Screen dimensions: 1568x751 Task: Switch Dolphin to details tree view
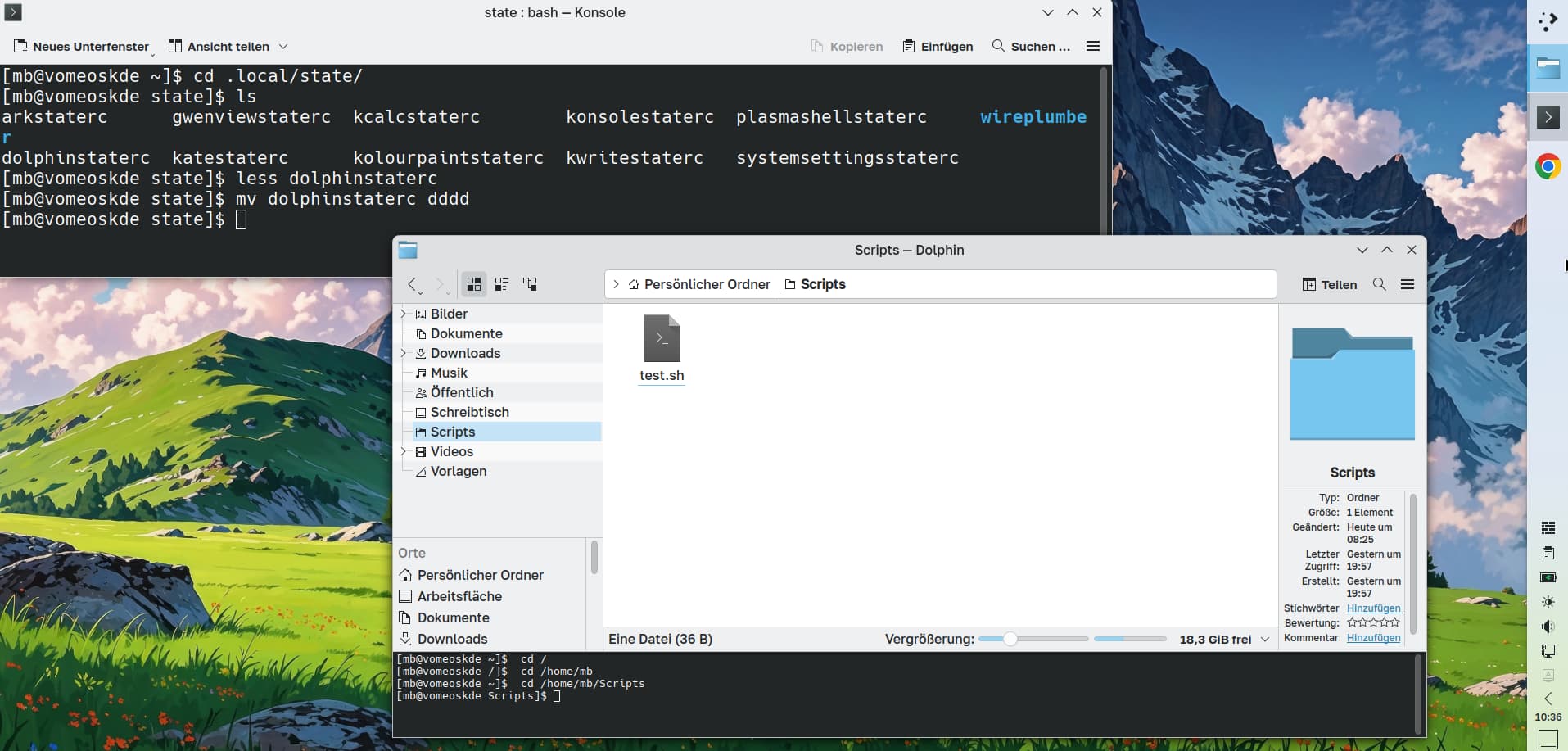coord(531,284)
